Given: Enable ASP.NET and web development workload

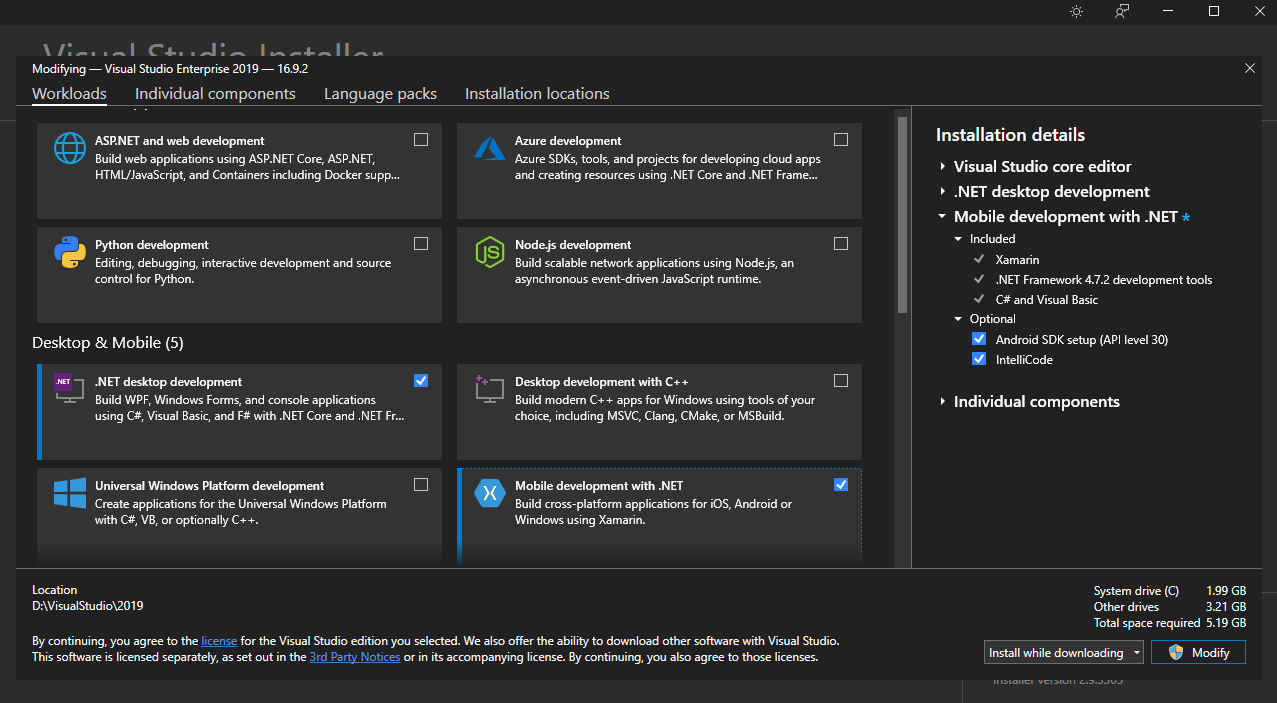Looking at the screenshot, I should click(421, 139).
